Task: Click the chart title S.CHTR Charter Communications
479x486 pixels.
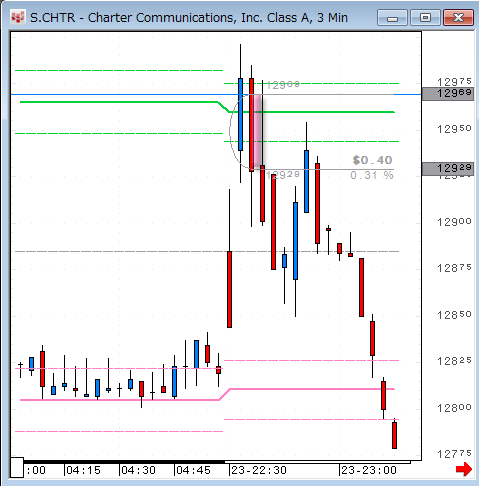Action: tap(189, 18)
